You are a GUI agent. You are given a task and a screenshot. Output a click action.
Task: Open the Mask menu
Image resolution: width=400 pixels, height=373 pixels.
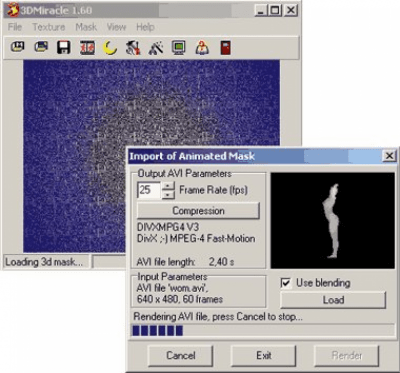86,27
